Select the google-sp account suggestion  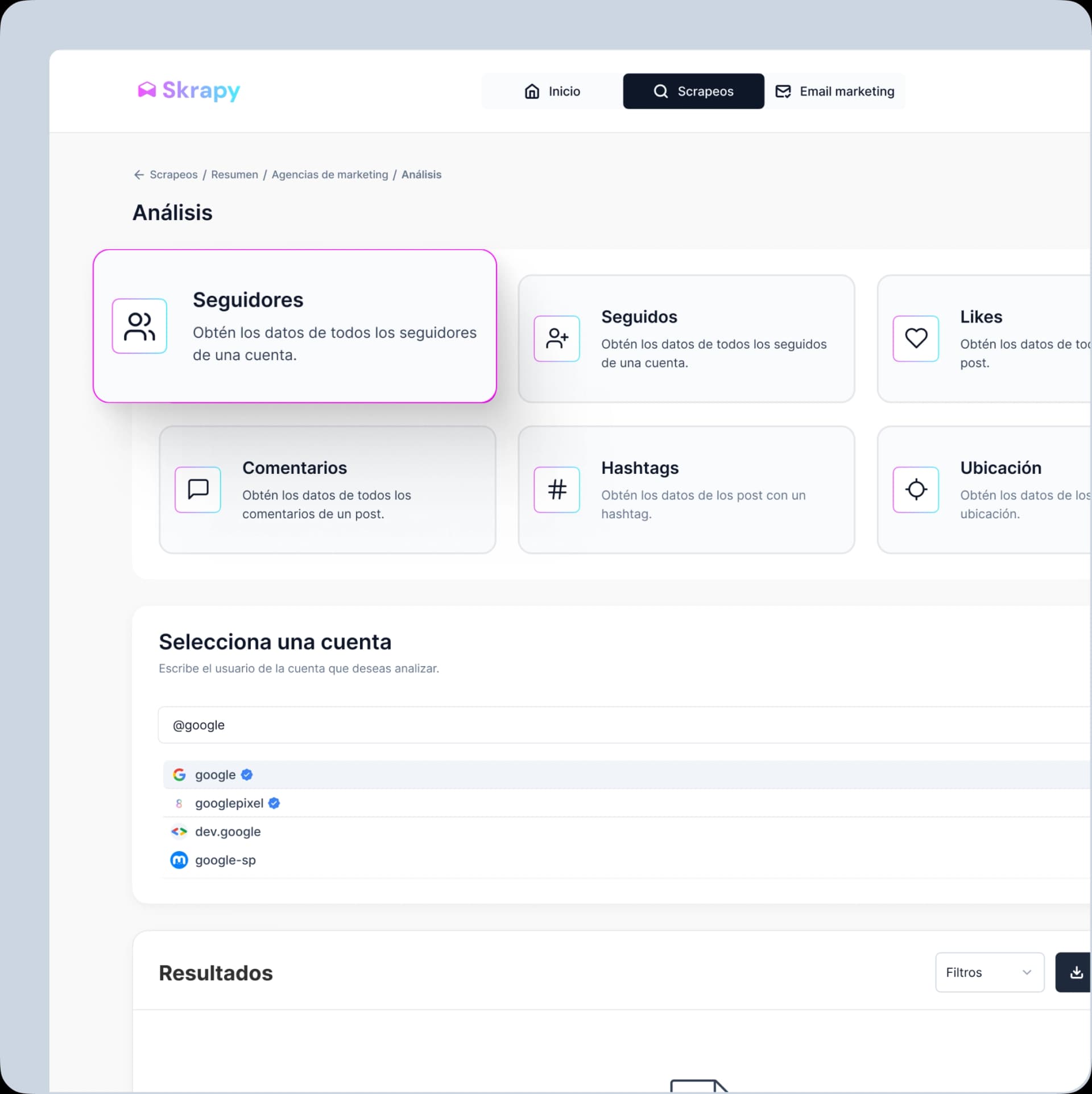click(x=225, y=860)
